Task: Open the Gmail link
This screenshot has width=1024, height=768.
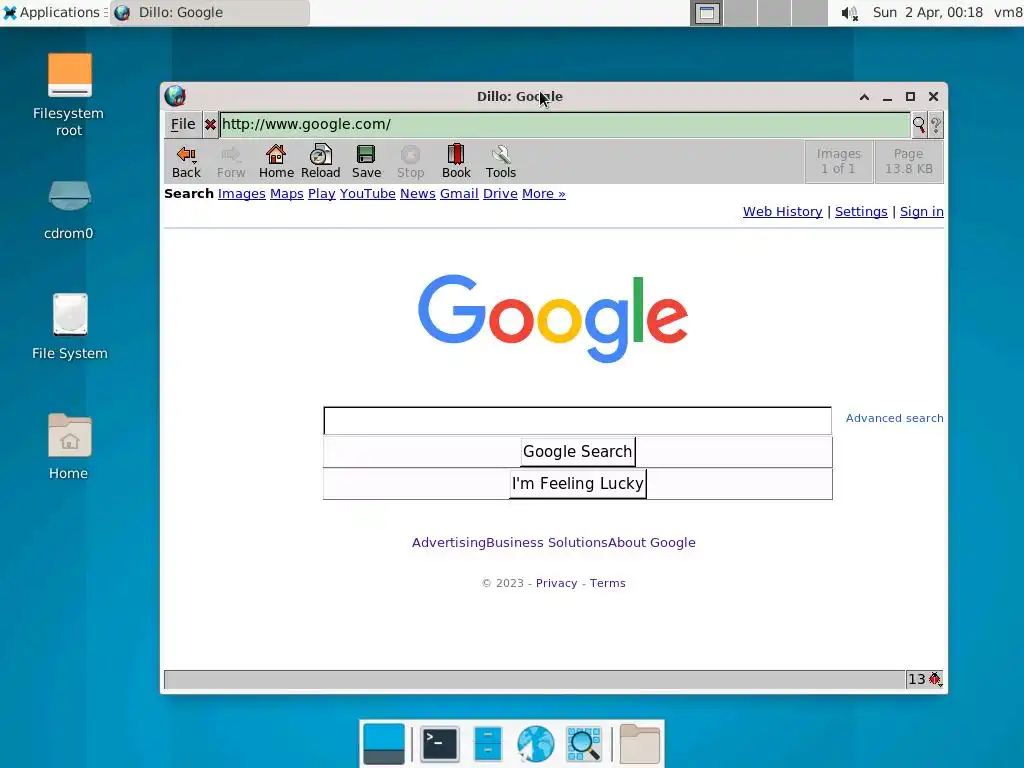Action: [459, 193]
